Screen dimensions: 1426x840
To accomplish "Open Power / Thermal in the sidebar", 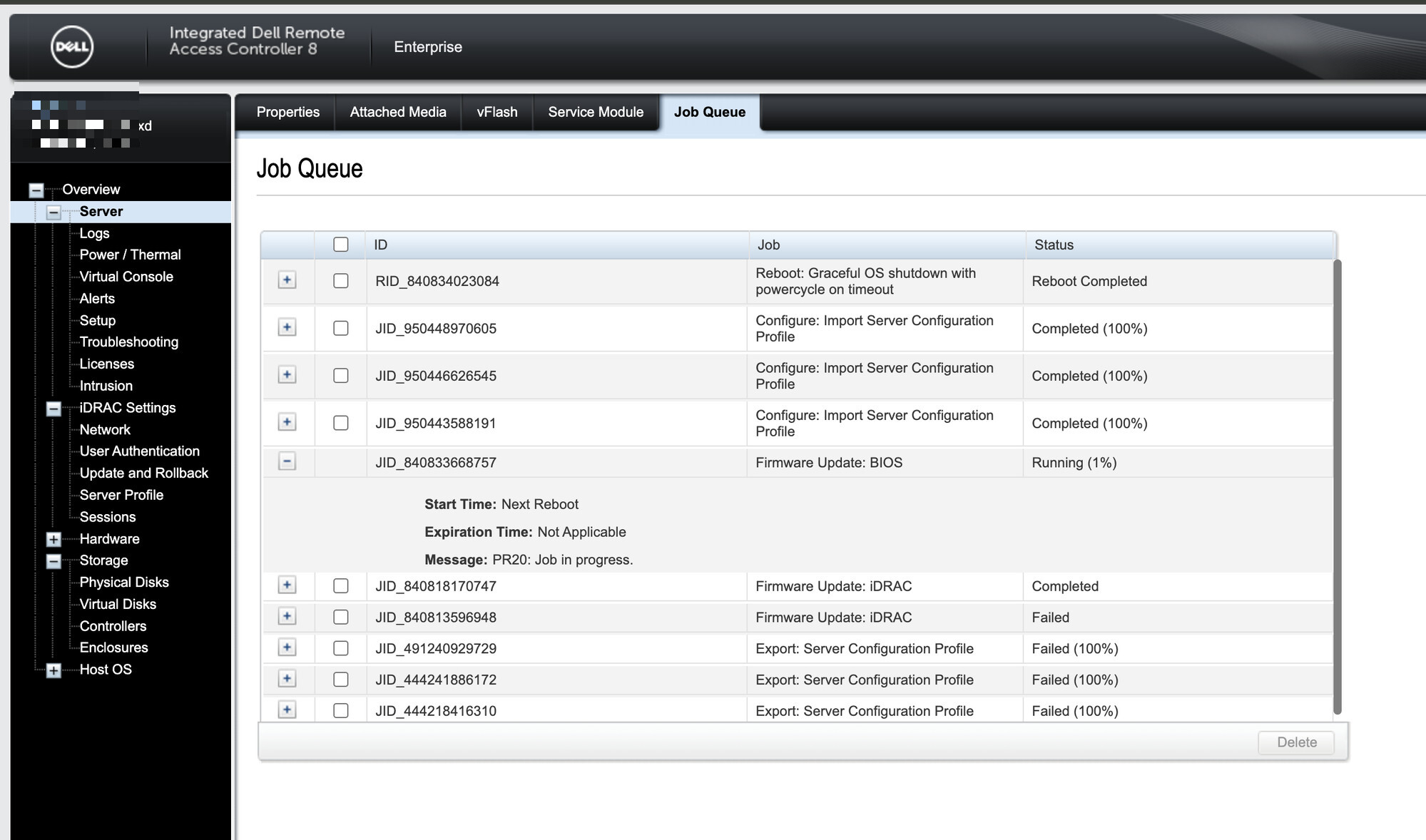I will (130, 255).
